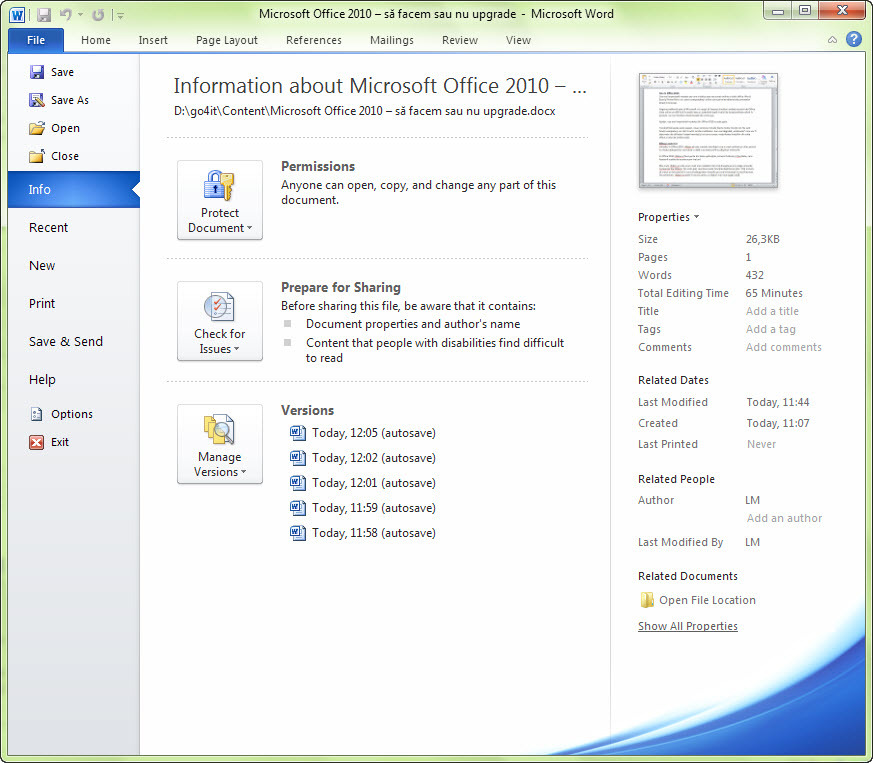Click the Created value Today, 11:07
The width and height of the screenshot is (873, 763).
pyautogui.click(x=778, y=423)
